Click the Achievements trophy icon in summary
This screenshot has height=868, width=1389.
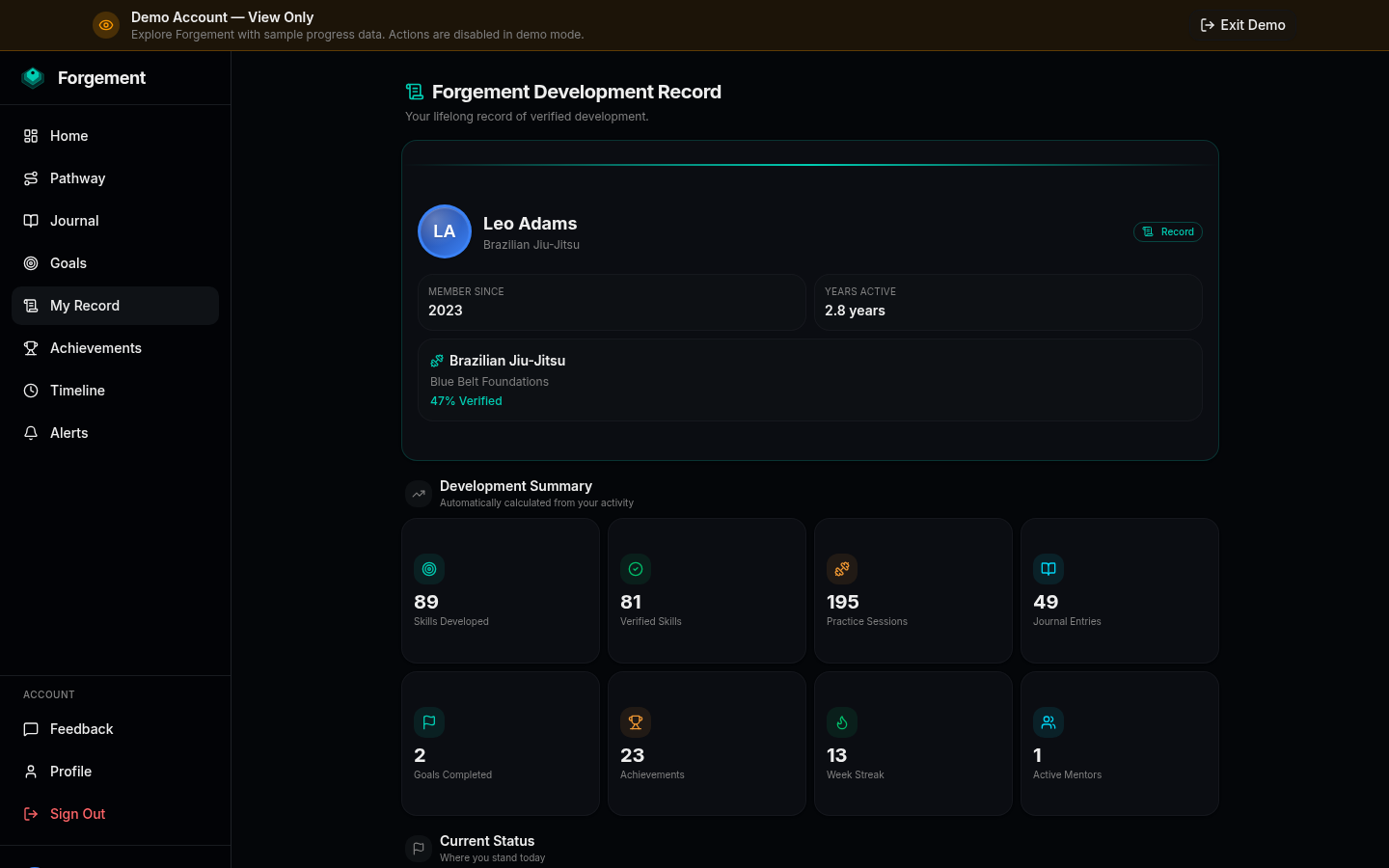pos(636,722)
